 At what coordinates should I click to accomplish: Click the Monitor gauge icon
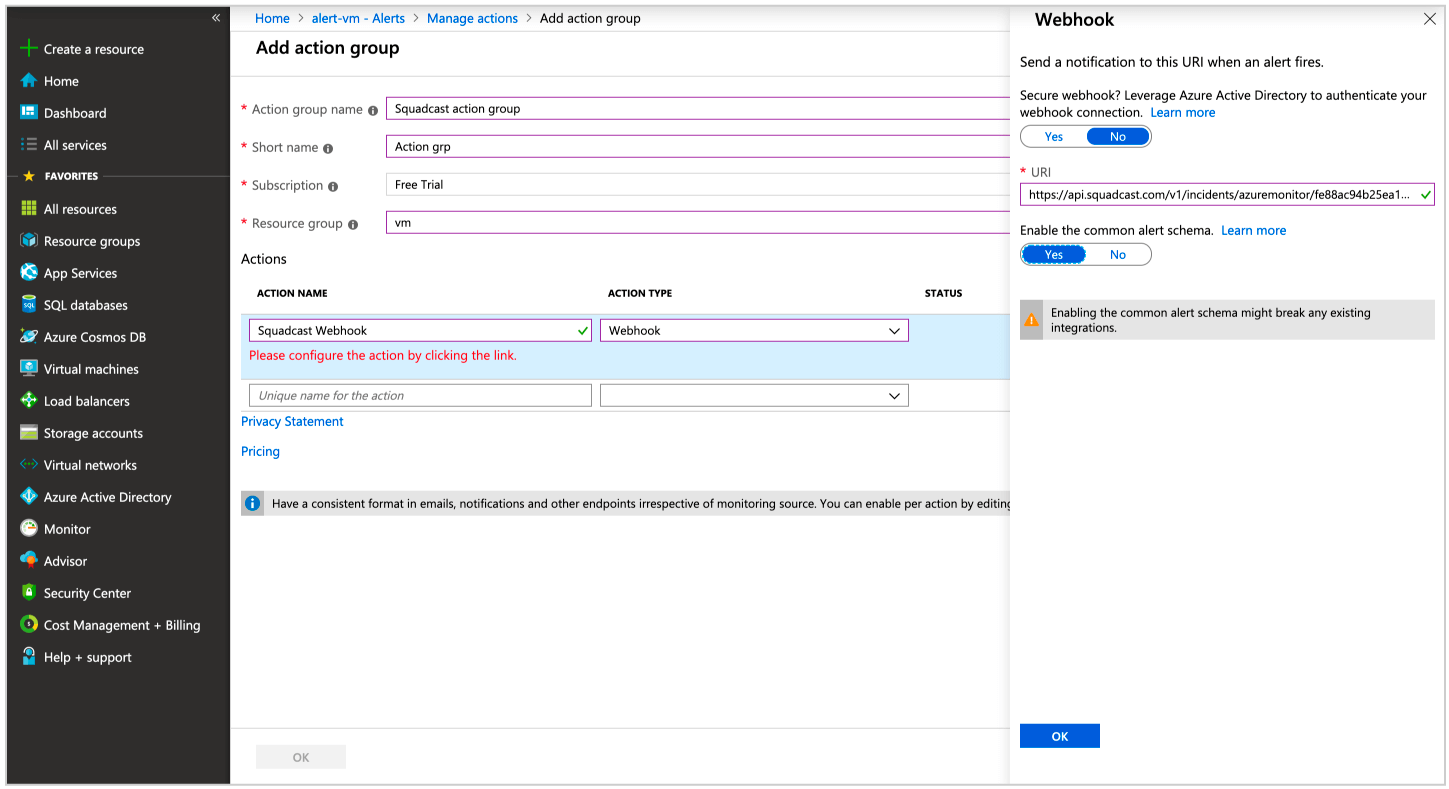(29, 529)
